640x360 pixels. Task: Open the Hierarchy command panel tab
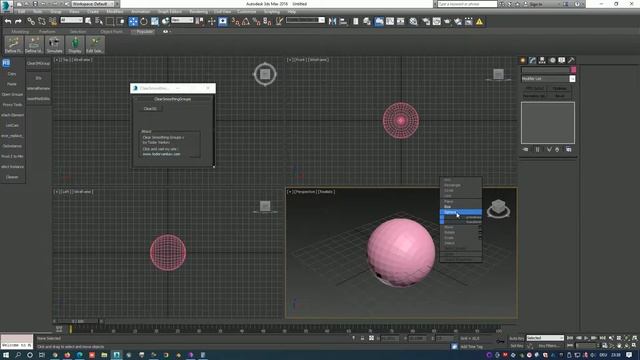[x=542, y=60]
